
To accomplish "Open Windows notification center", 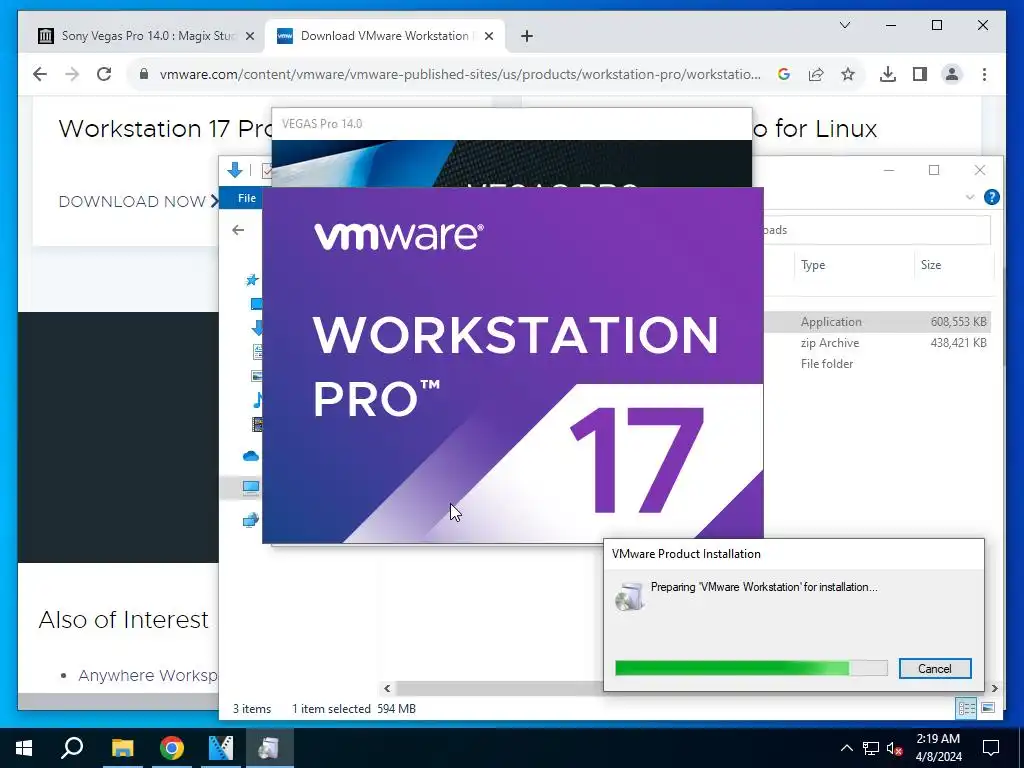I will click(991, 748).
